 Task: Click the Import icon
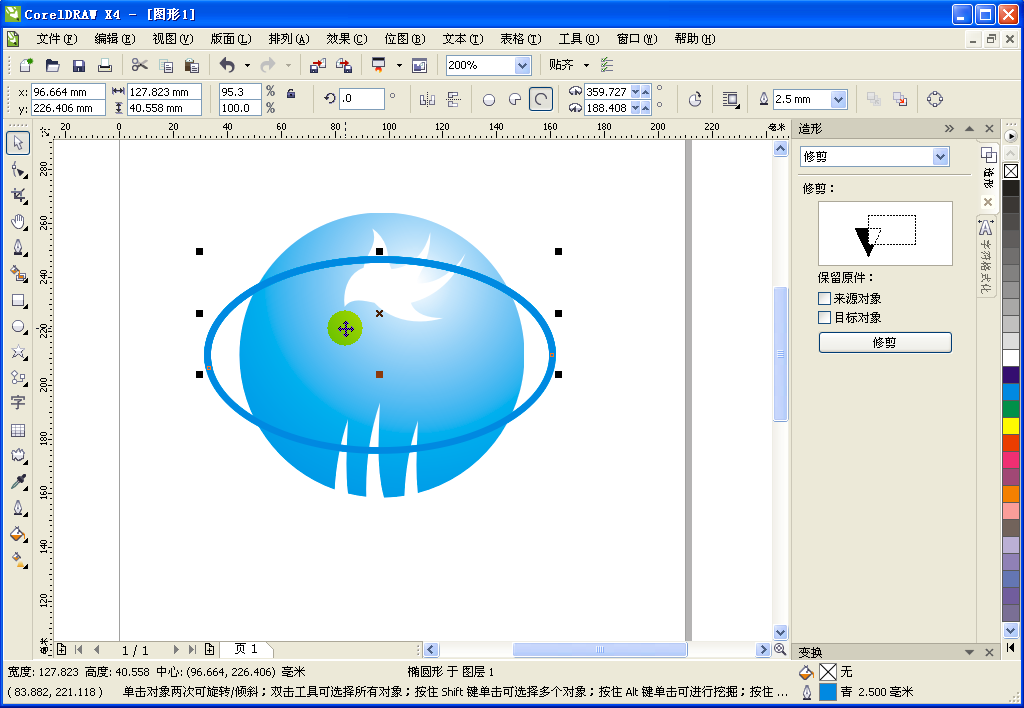coord(318,65)
